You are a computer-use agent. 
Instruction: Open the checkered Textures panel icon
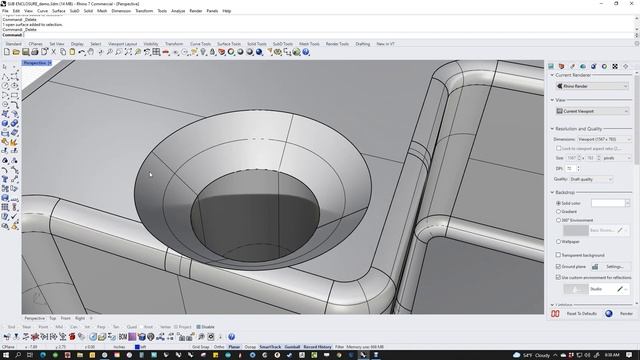pyautogui.click(x=615, y=66)
